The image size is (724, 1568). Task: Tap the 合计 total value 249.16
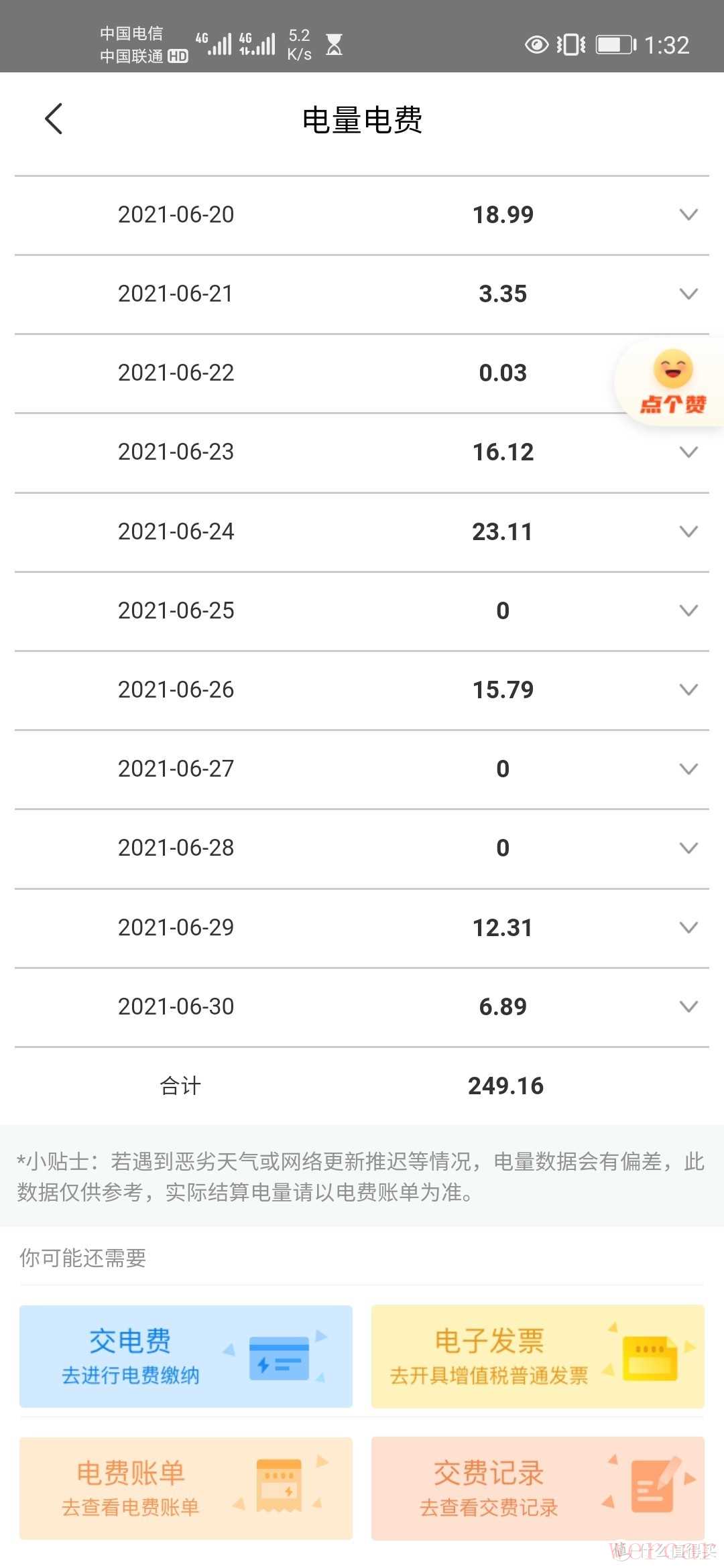505,1086
